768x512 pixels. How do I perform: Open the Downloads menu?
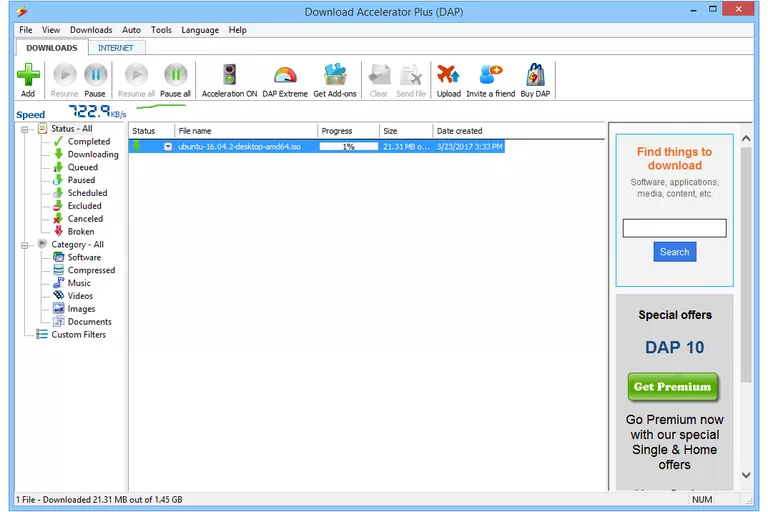[91, 30]
